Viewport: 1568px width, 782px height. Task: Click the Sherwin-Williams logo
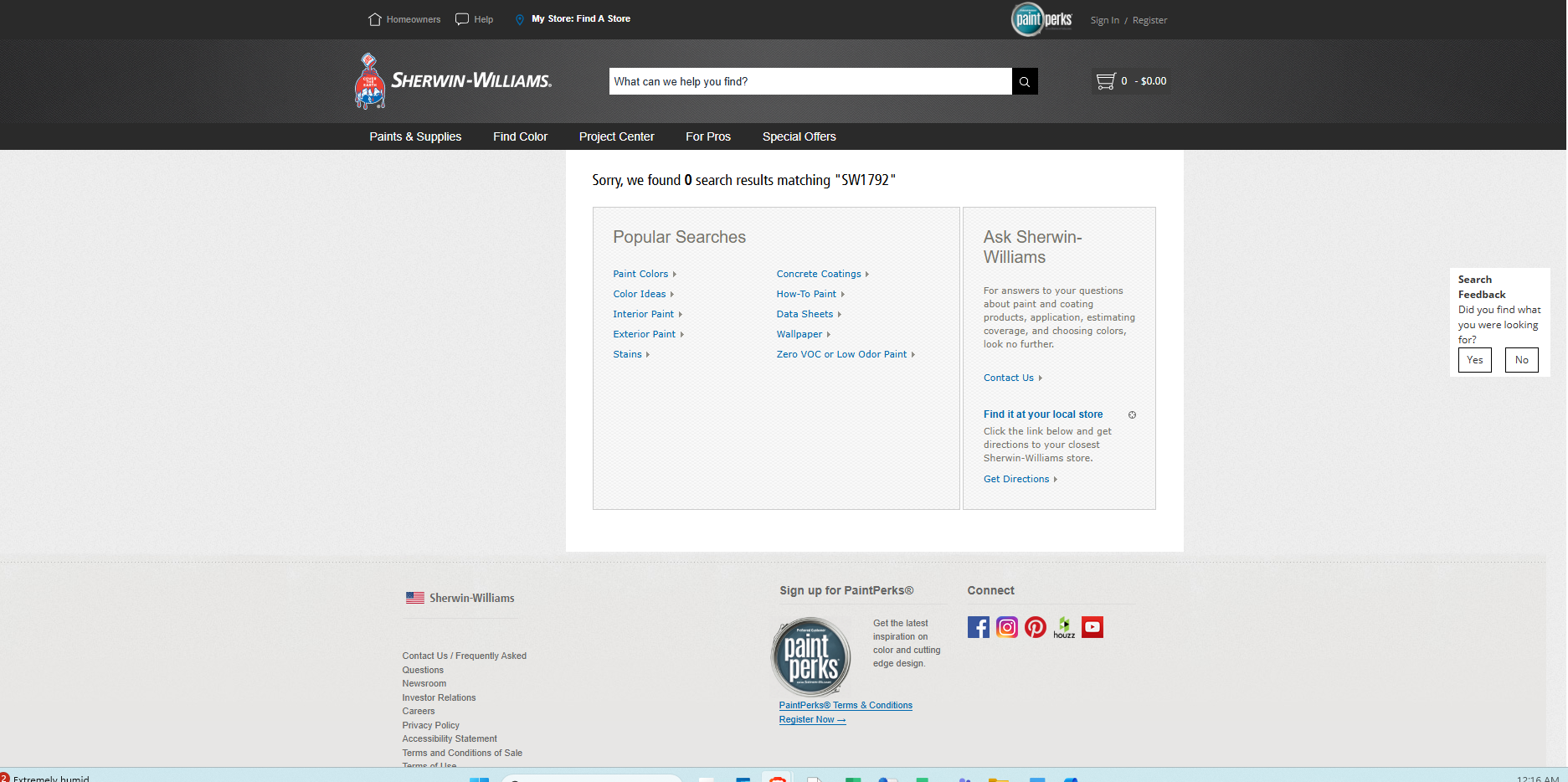453,81
